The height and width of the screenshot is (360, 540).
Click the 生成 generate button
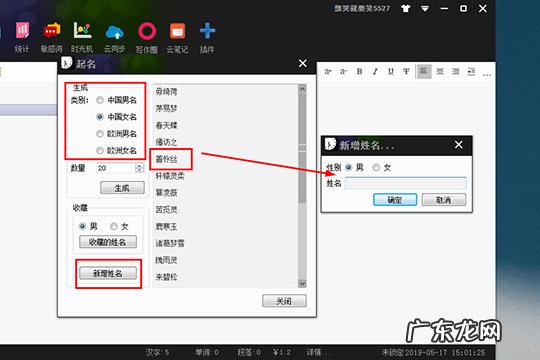pos(122,188)
